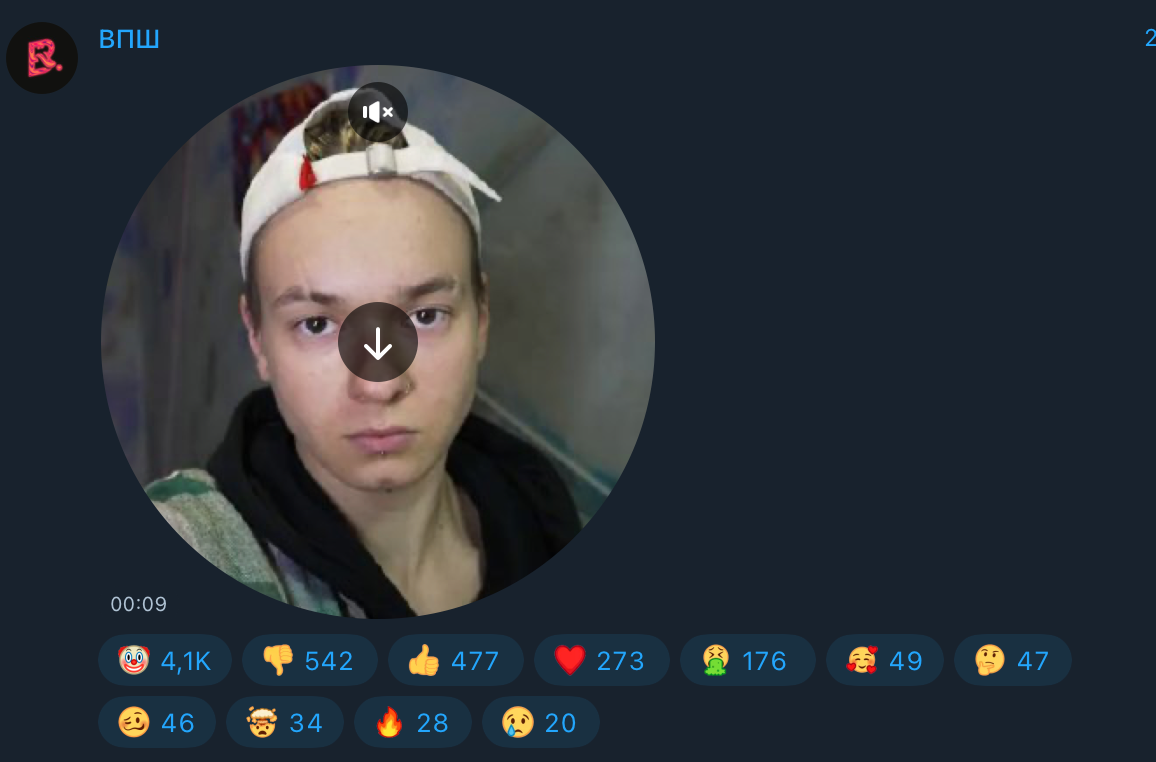Image resolution: width=1156 pixels, height=762 pixels.
Task: Open the ВПШ channel avatar
Action: (42, 57)
